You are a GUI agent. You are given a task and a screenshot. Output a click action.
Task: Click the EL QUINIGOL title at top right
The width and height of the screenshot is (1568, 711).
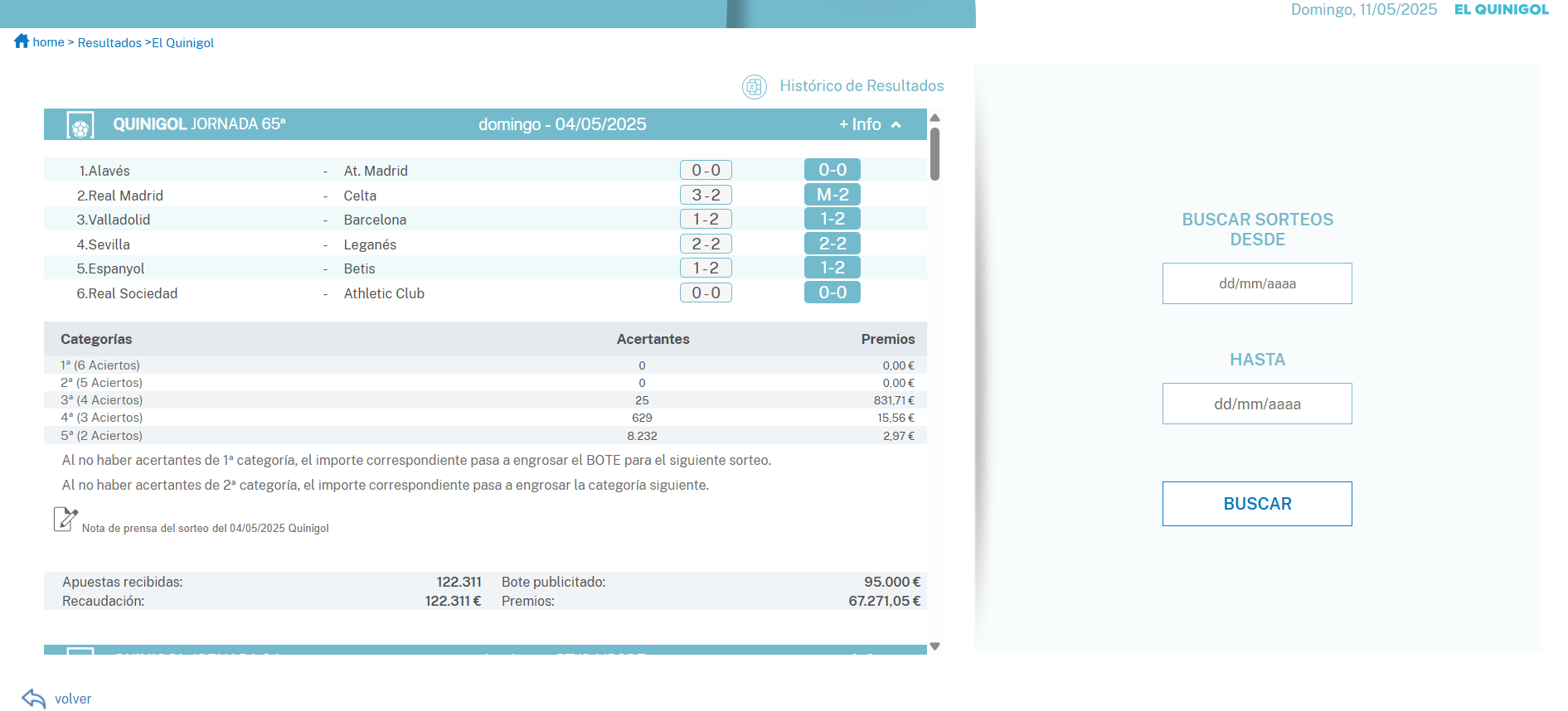click(1501, 10)
